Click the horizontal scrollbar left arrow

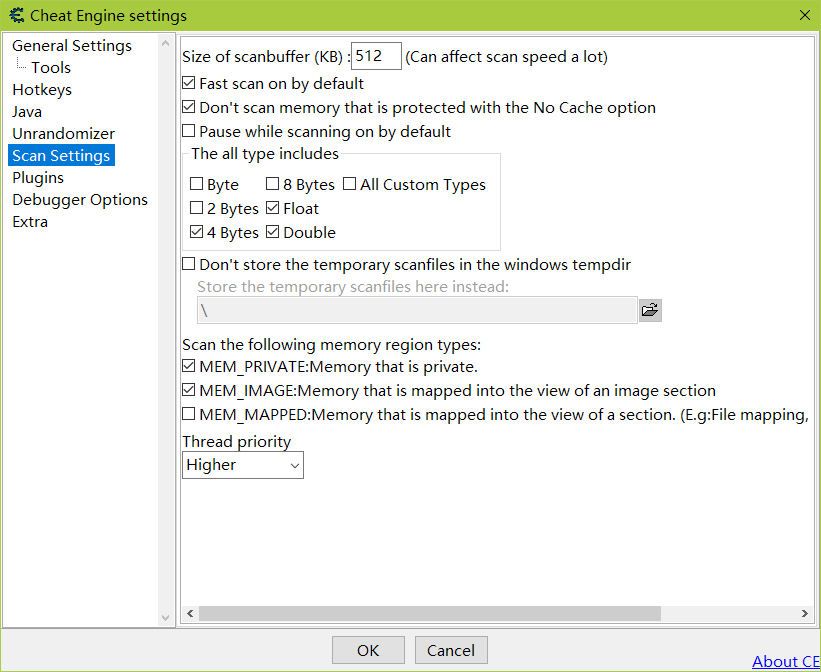[x=190, y=613]
